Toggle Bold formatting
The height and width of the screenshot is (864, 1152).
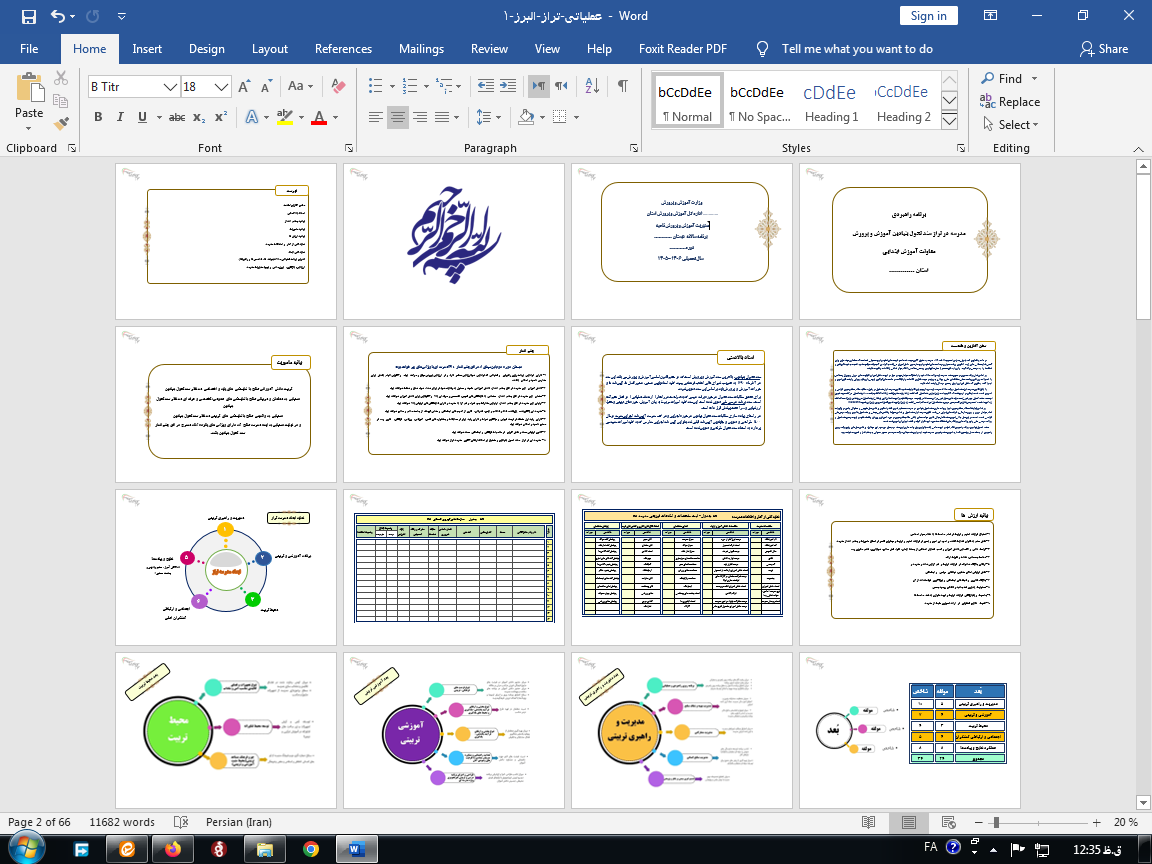tap(98, 117)
